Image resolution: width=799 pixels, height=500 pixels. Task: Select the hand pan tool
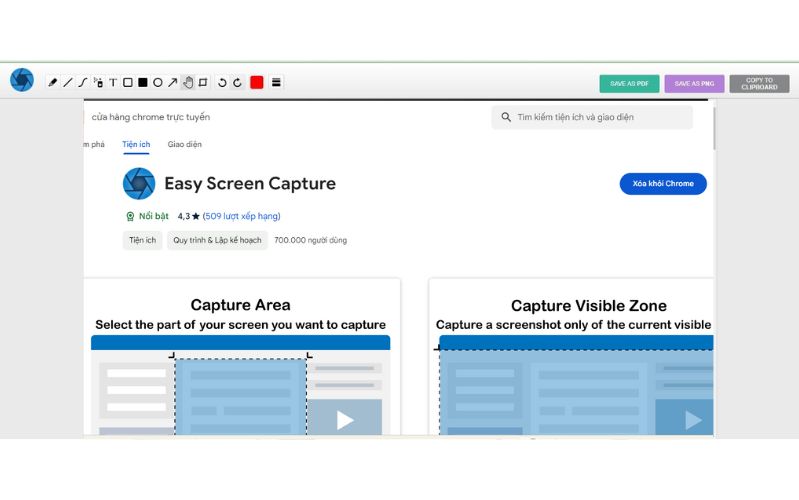tap(188, 83)
